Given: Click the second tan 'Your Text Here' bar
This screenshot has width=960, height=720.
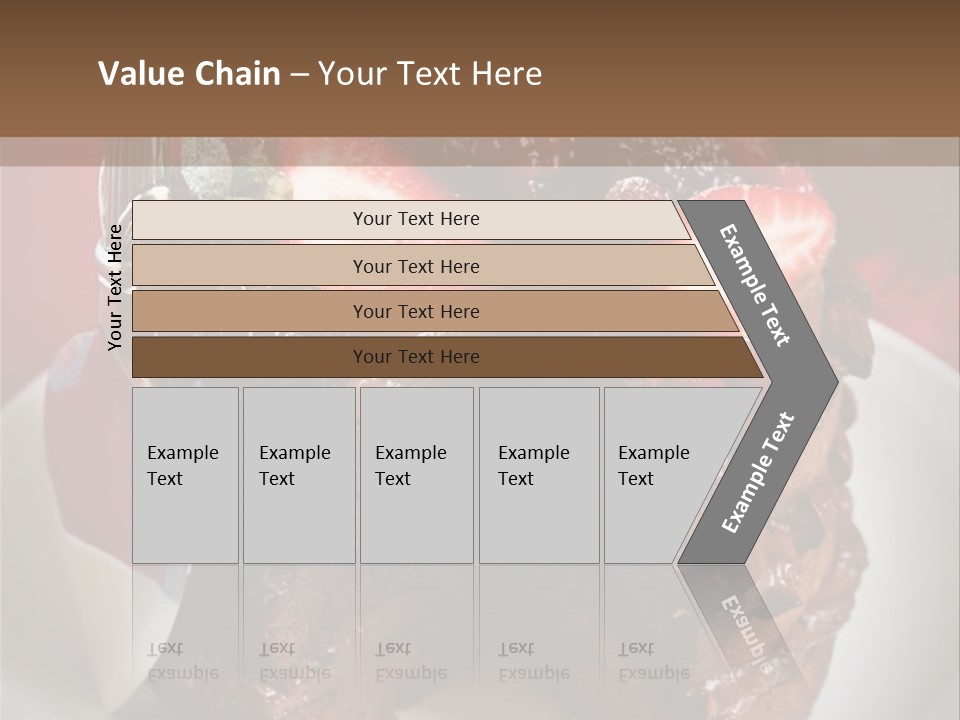Looking at the screenshot, I should [415, 266].
